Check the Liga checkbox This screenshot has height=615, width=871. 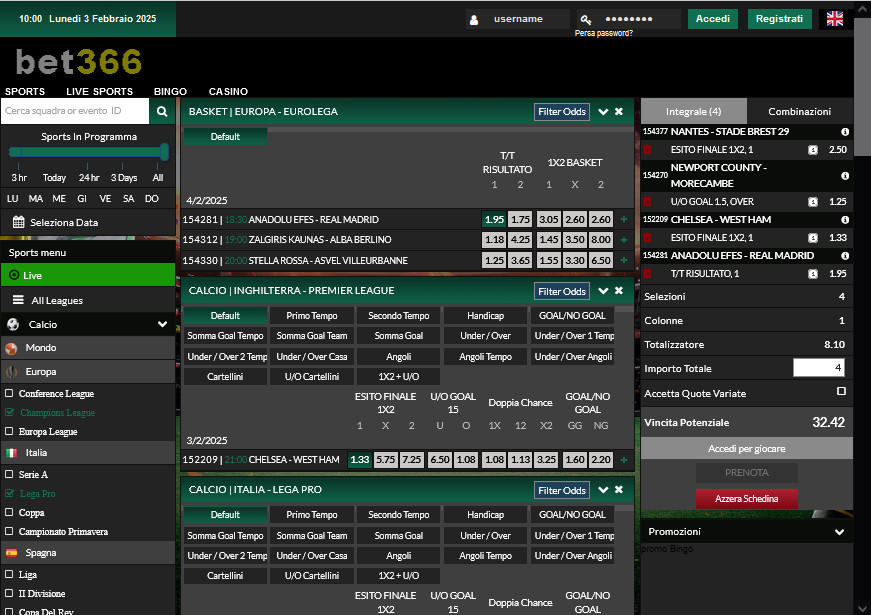[9, 574]
